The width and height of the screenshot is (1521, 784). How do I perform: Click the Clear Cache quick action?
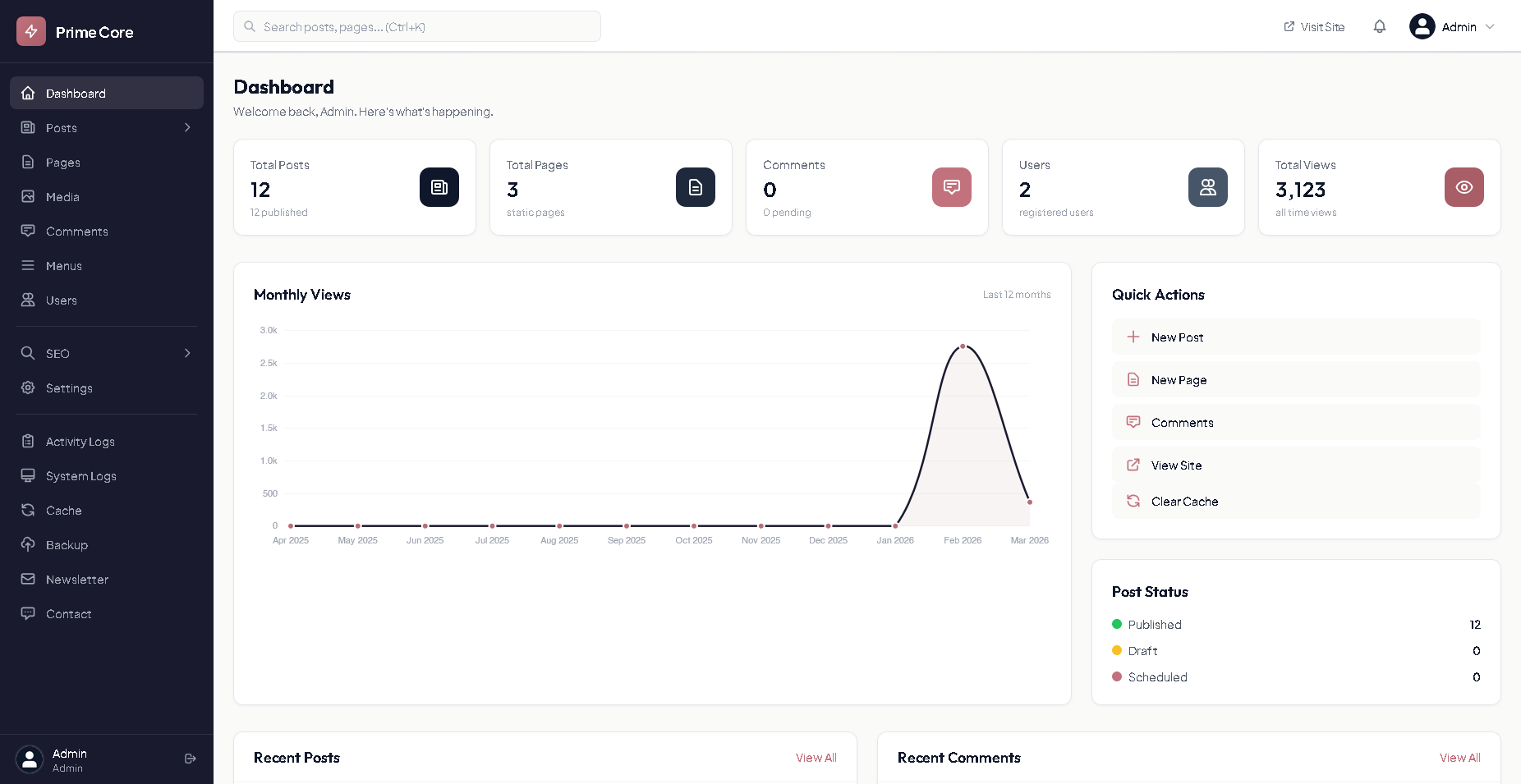(x=1184, y=501)
